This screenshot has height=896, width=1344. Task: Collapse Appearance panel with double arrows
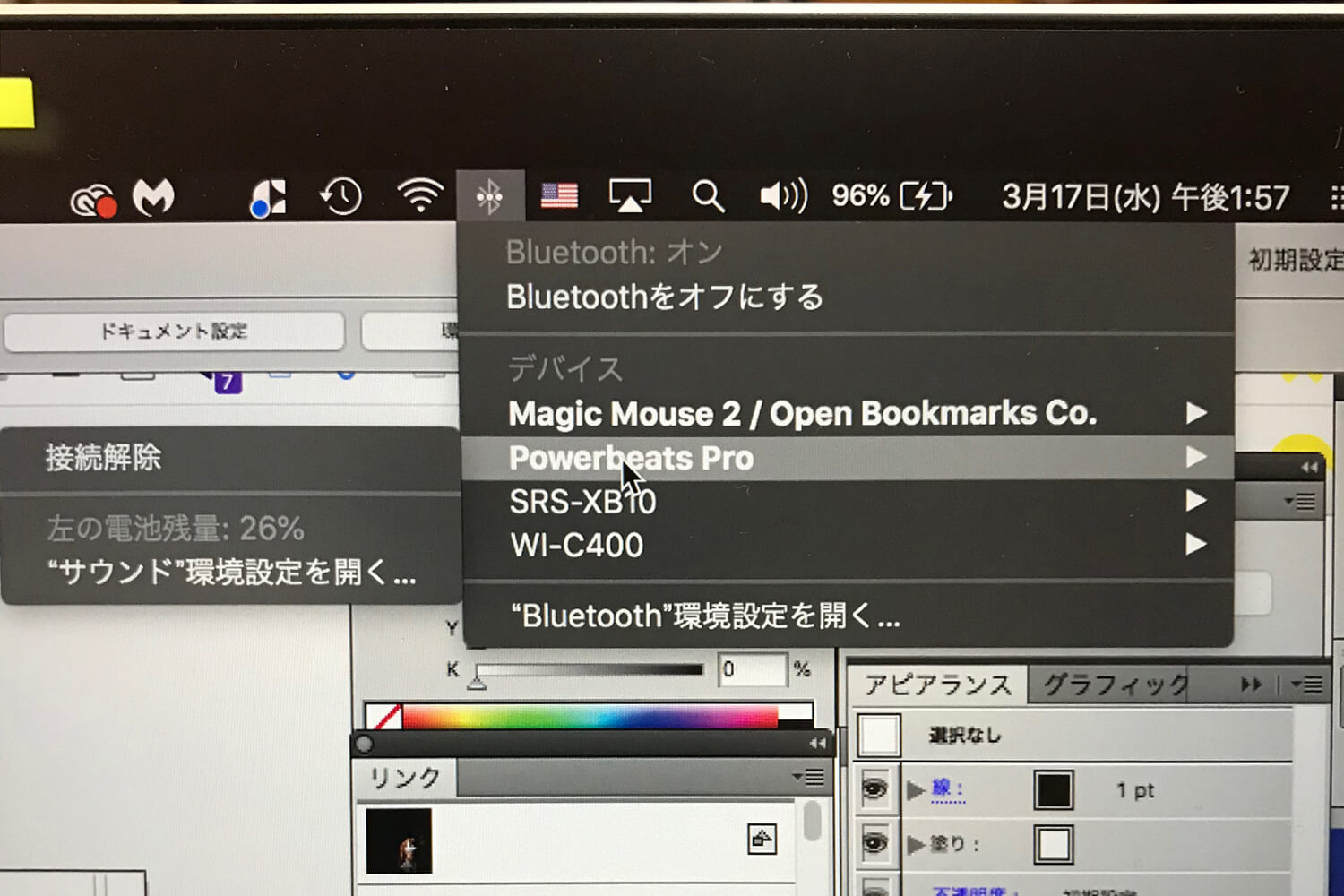tap(1251, 685)
